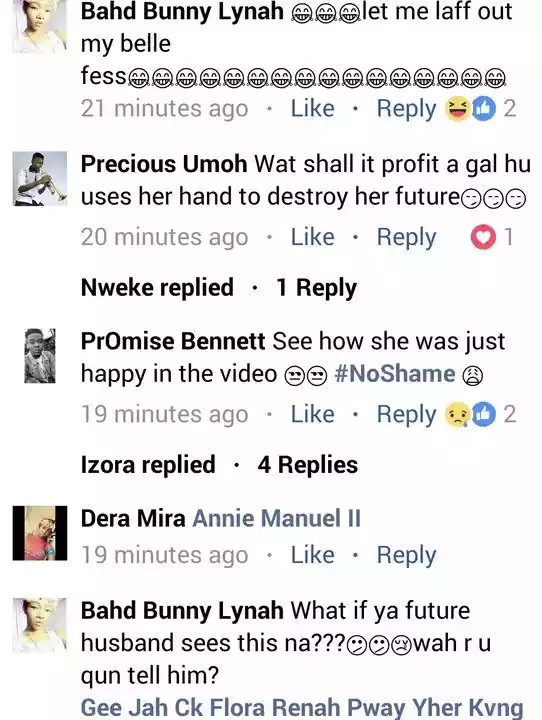Open Bahd Bunny Lynah's avatar on bottom comment
This screenshot has width=542, height=720.
40,625
